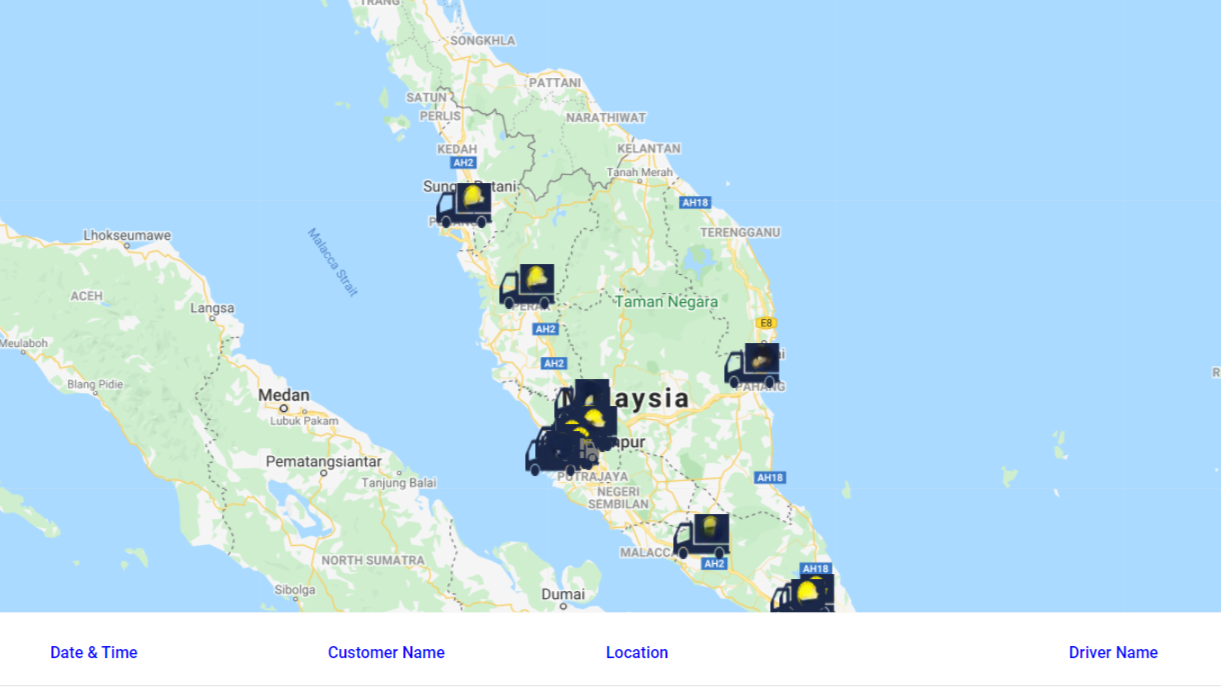Click the AH18 road badge near Terengganu
This screenshot has width=1221, height=687.
pos(694,203)
